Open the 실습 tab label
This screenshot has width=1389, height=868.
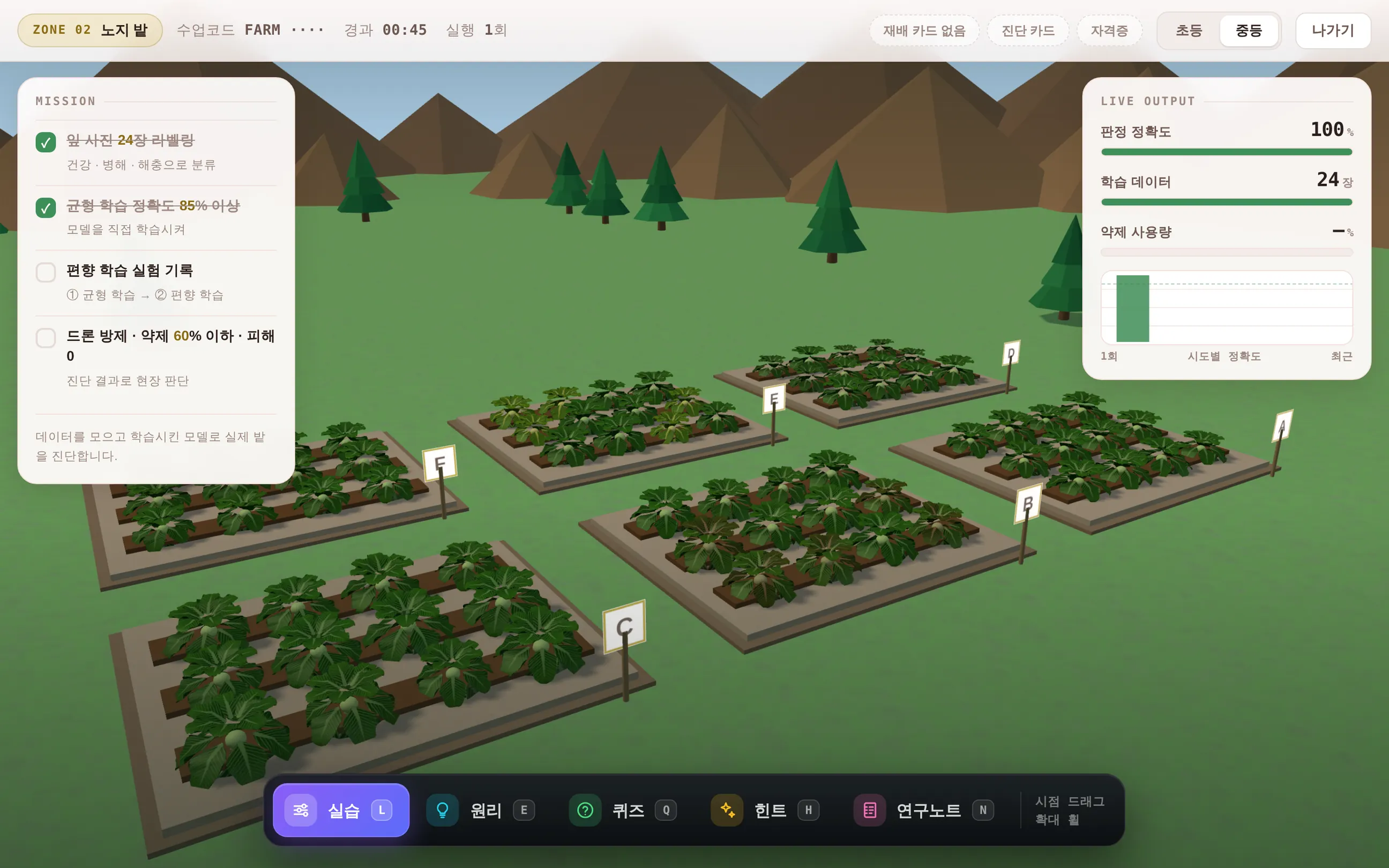click(343, 811)
